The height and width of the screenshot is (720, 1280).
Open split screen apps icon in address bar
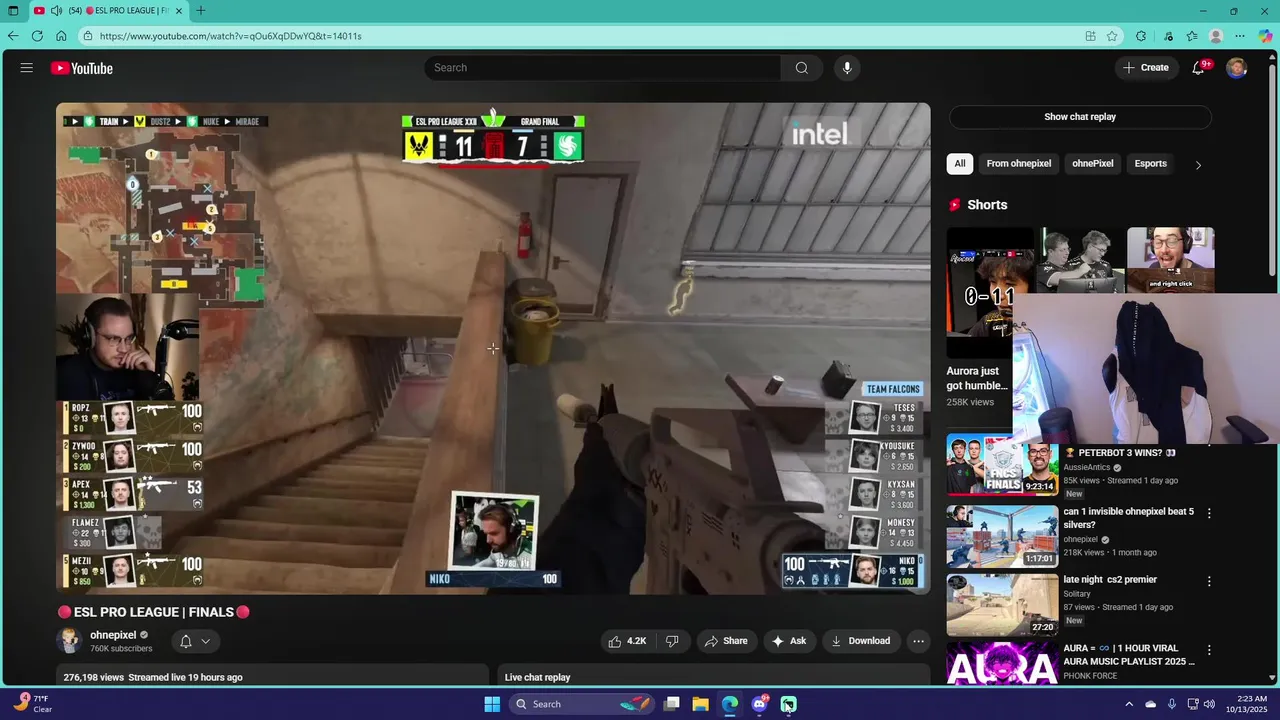(1090, 36)
